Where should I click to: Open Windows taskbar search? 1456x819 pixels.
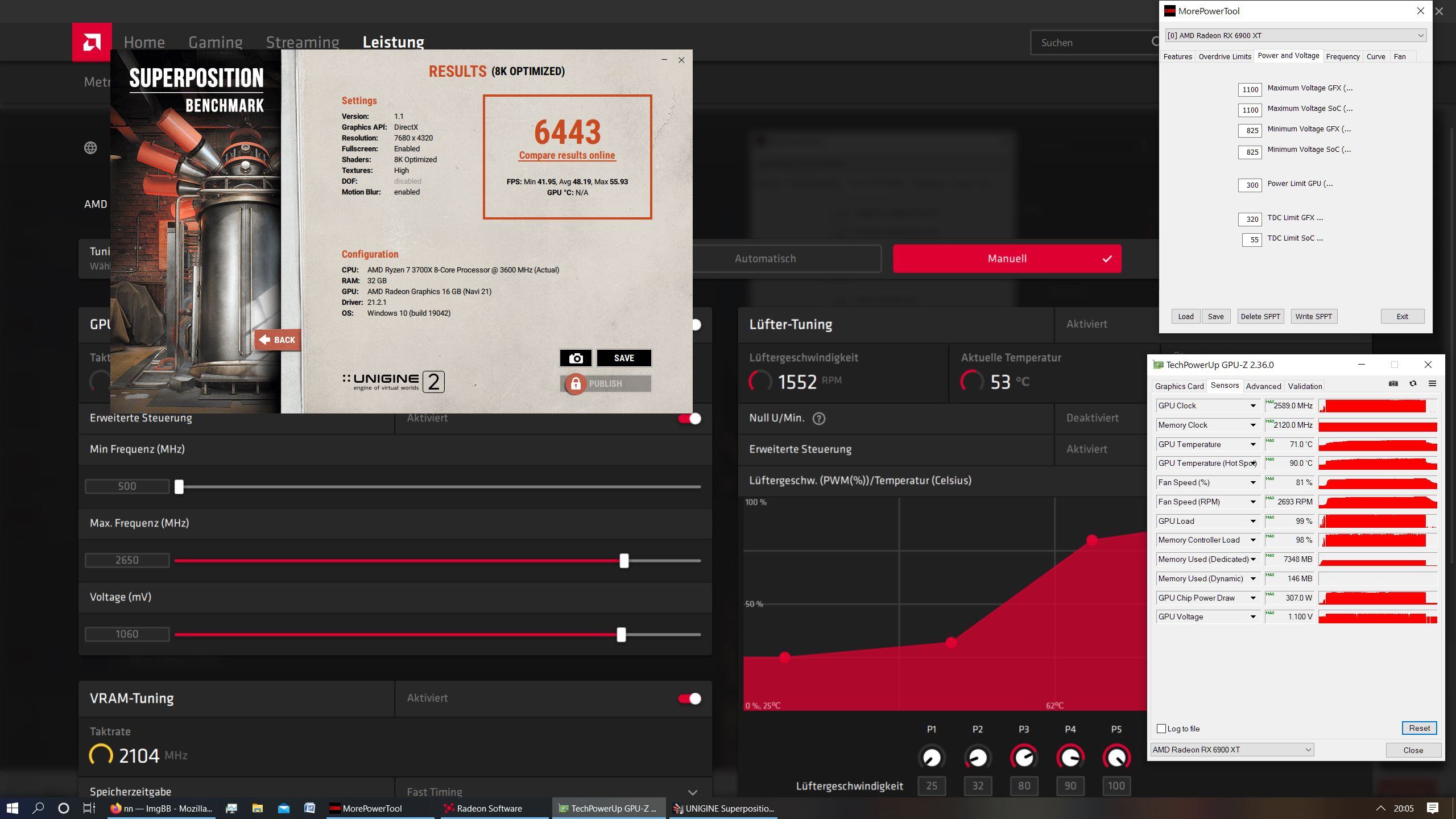click(x=38, y=808)
